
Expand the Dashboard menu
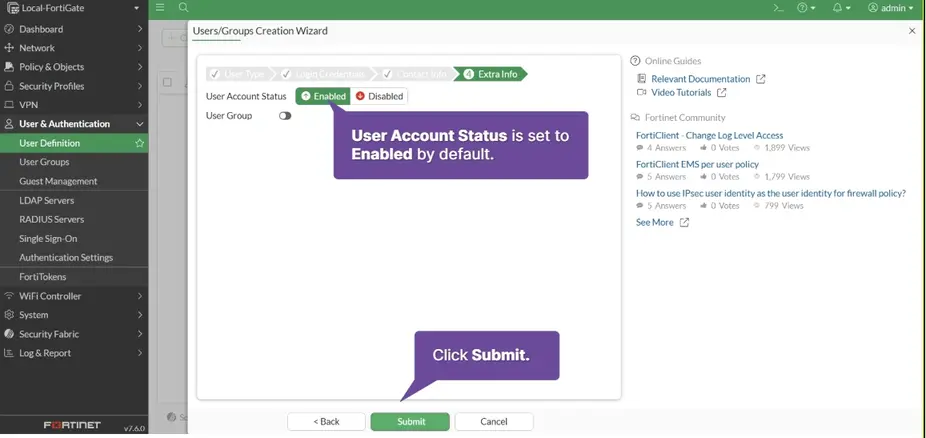click(74, 29)
